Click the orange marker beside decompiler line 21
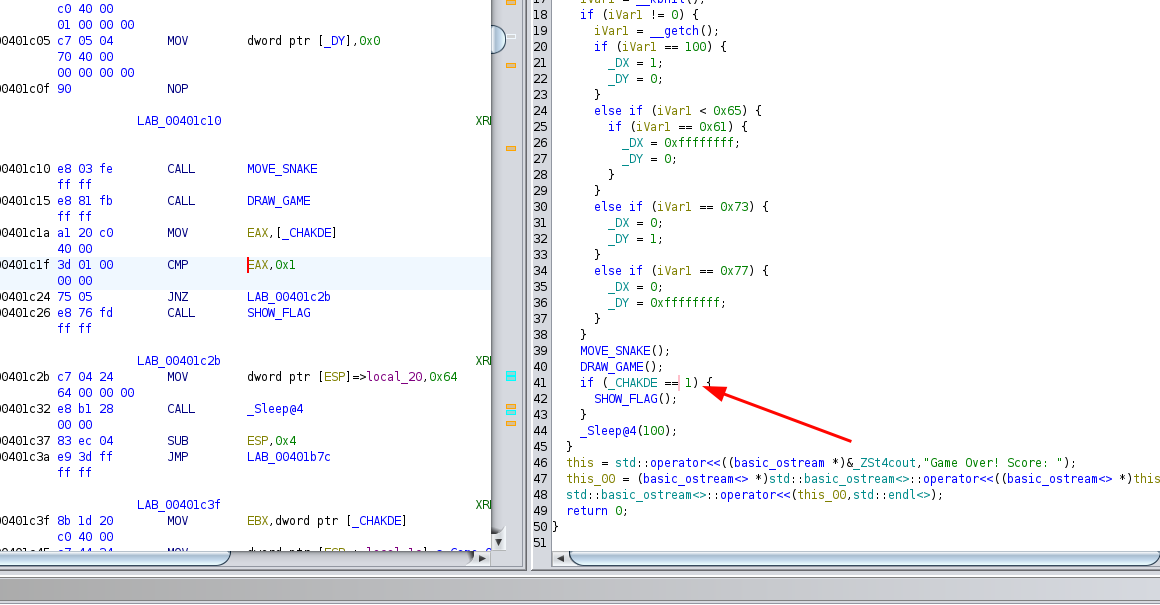The height and width of the screenshot is (605, 1160). [x=510, y=65]
